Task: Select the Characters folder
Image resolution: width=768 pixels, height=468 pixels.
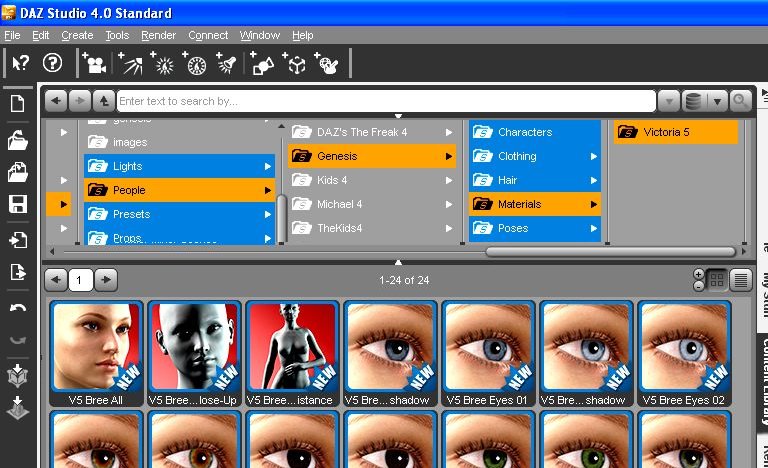Action: pos(534,132)
